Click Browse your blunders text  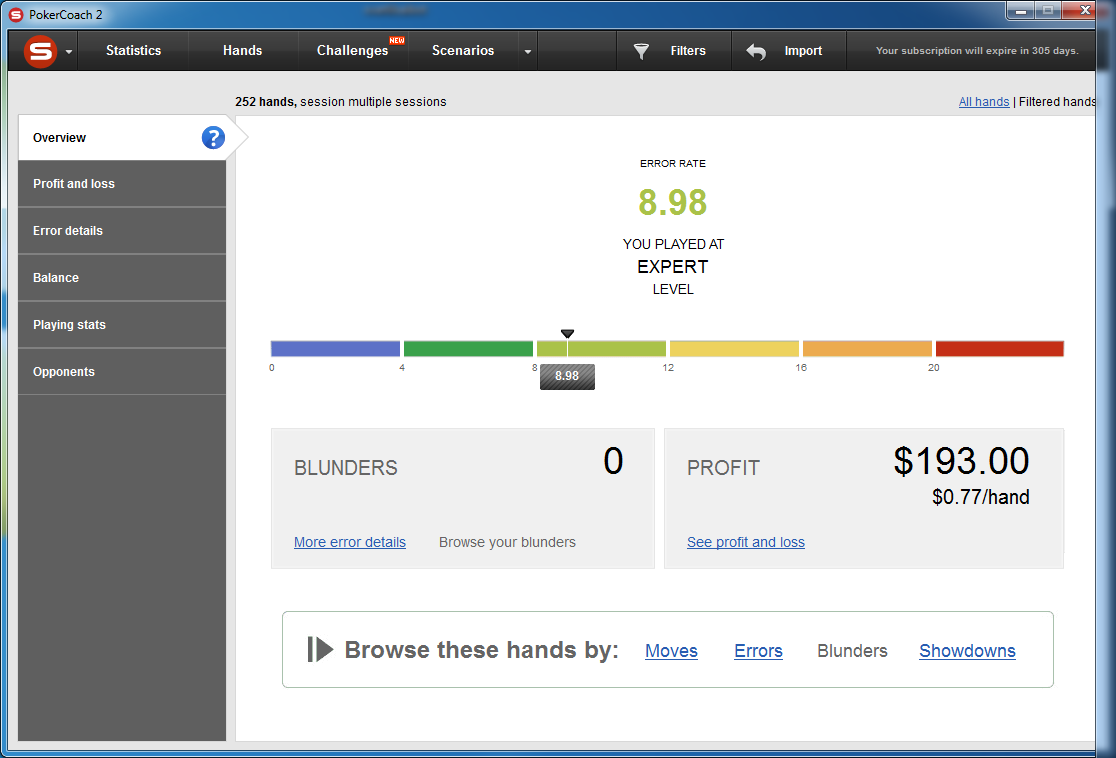click(507, 542)
